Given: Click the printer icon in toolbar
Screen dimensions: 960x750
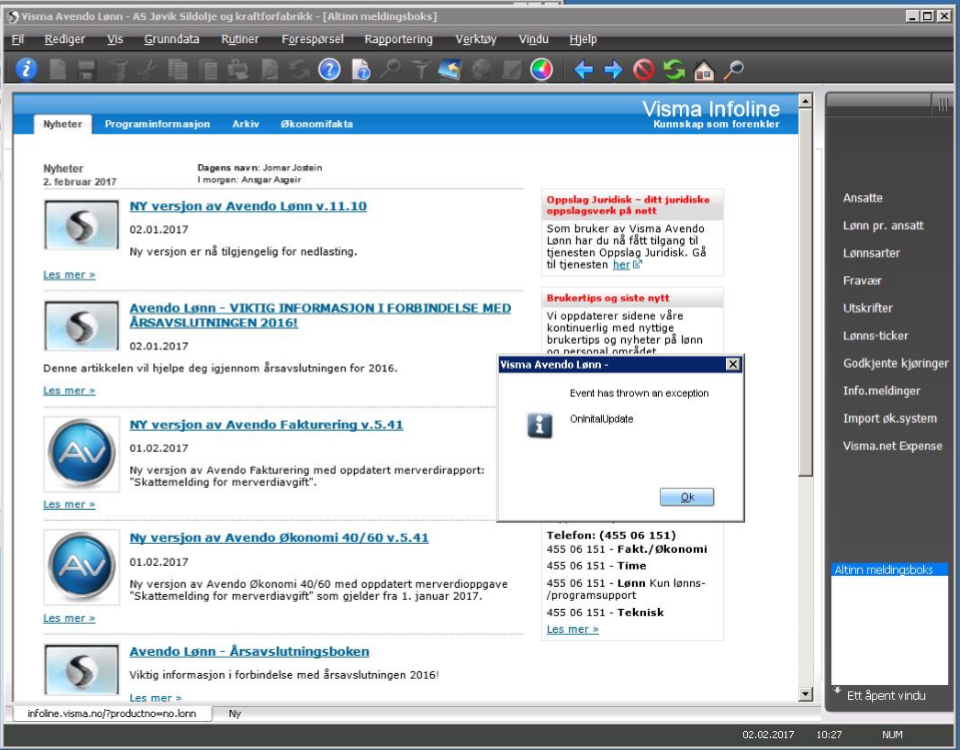Looking at the screenshot, I should tap(238, 70).
